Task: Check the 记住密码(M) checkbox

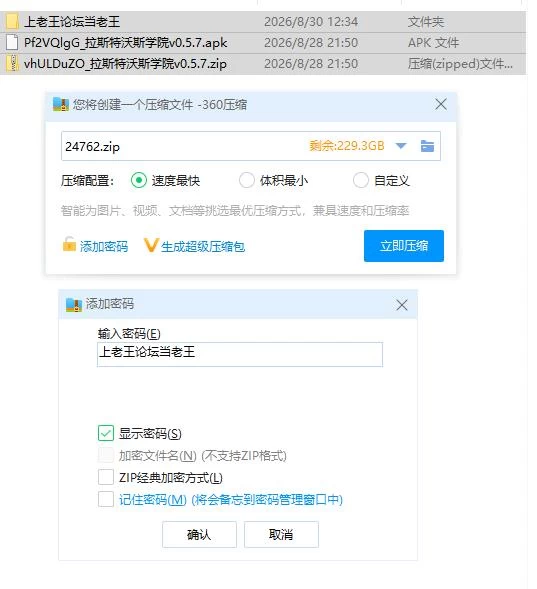Action: point(106,499)
